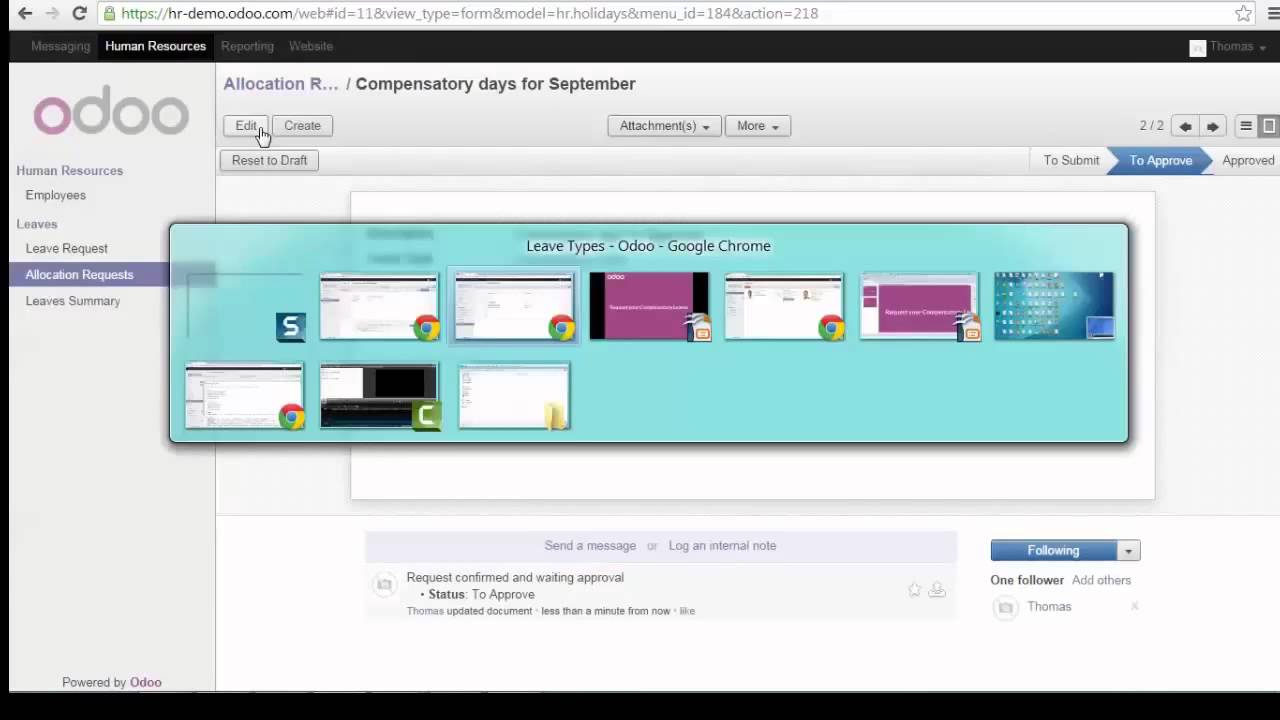Open Employees in the sidebar

[x=56, y=195]
